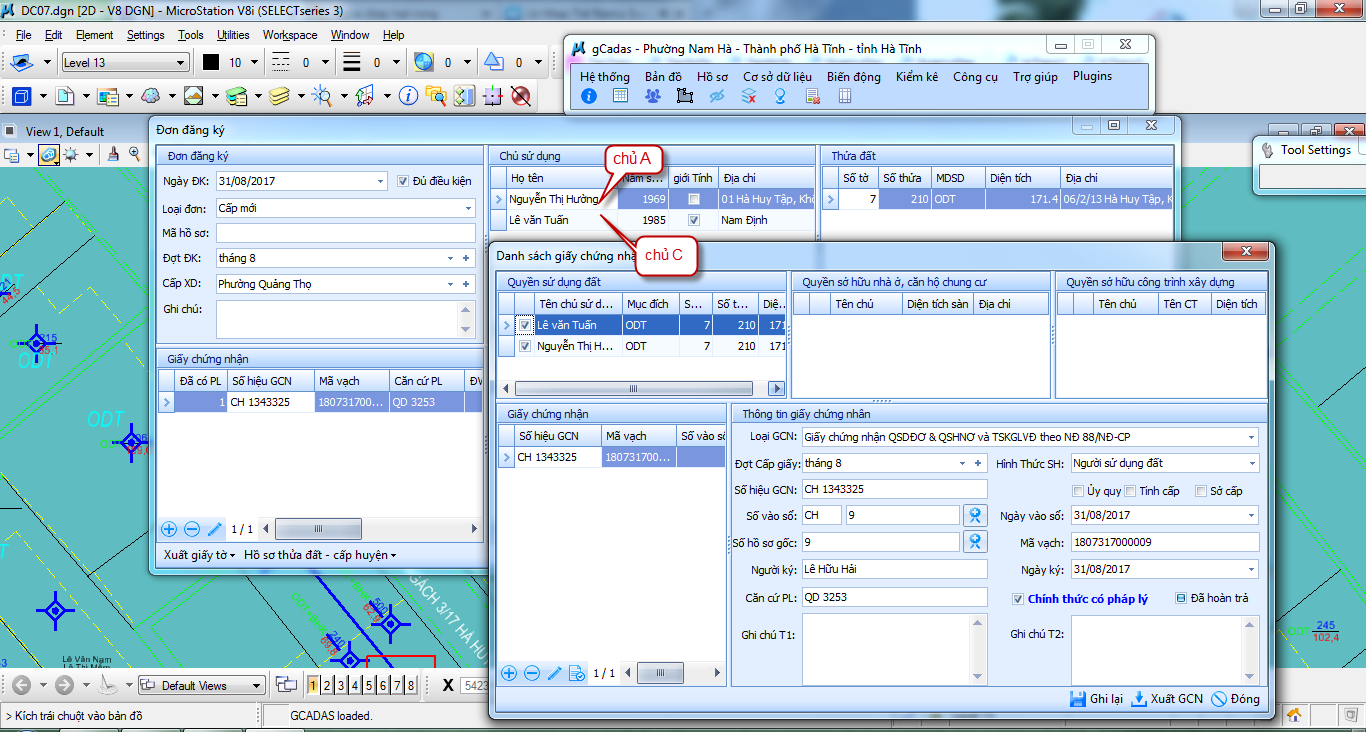Click the crossed-out red circle icon in MicroStation toolbar
Screen dimensions: 1366x732
coord(520,96)
